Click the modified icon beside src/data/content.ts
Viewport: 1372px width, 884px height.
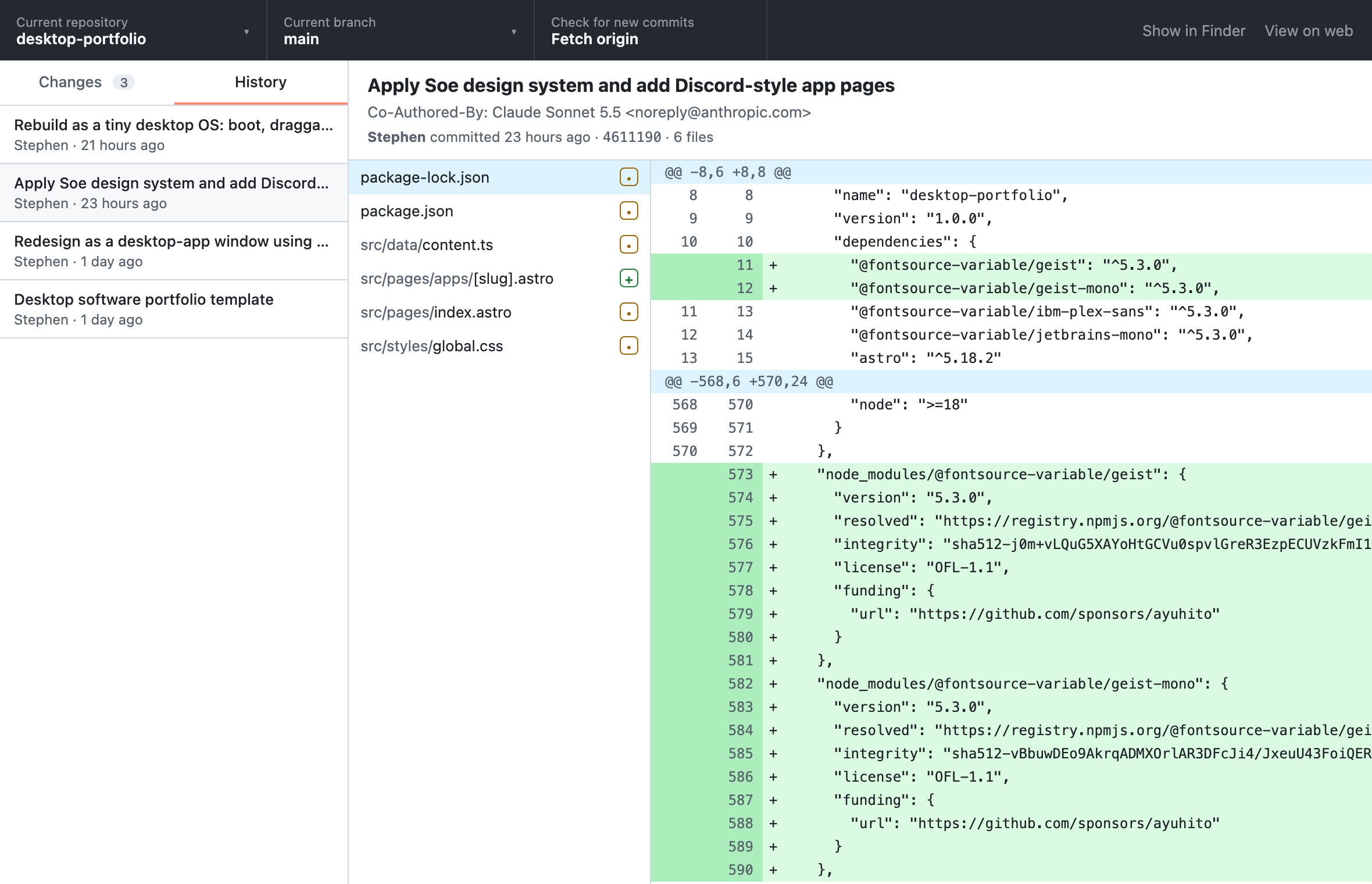click(628, 245)
